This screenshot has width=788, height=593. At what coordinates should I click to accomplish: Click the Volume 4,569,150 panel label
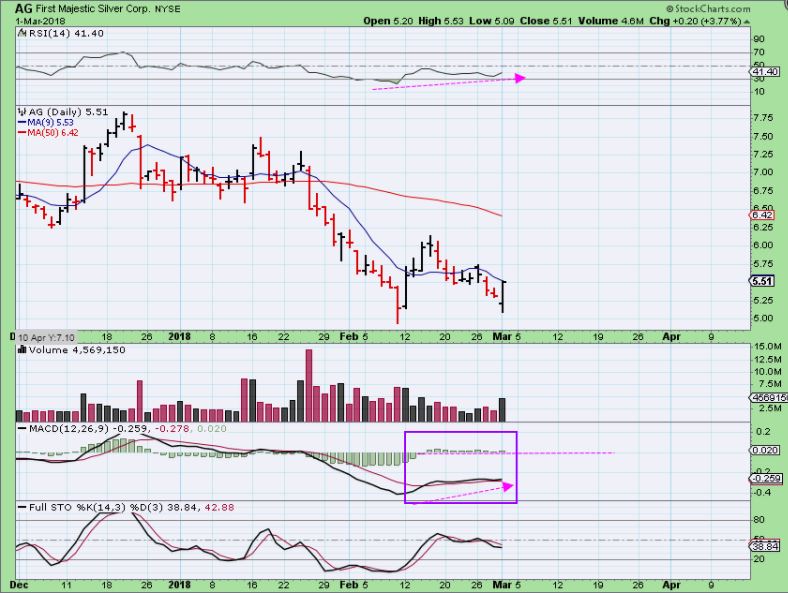77,350
